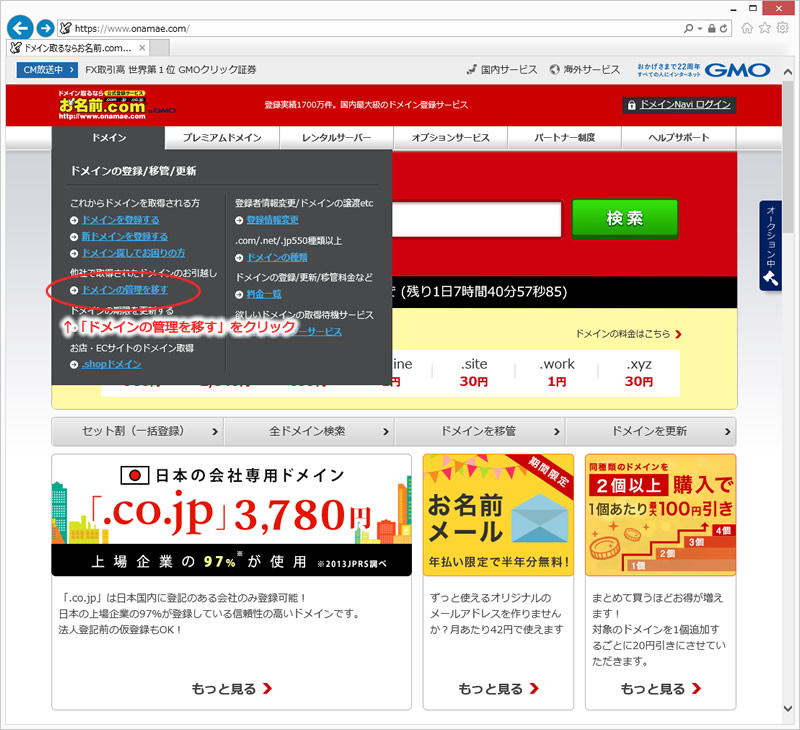Click ドメインの管理を移す link
The width and height of the screenshot is (800, 730).
point(125,290)
